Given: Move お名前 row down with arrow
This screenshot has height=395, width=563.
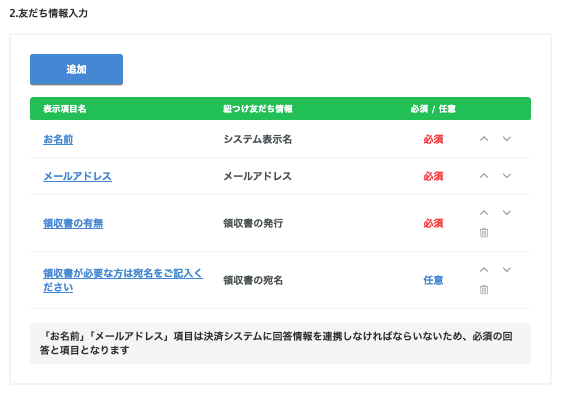Looking at the screenshot, I should pos(507,139).
